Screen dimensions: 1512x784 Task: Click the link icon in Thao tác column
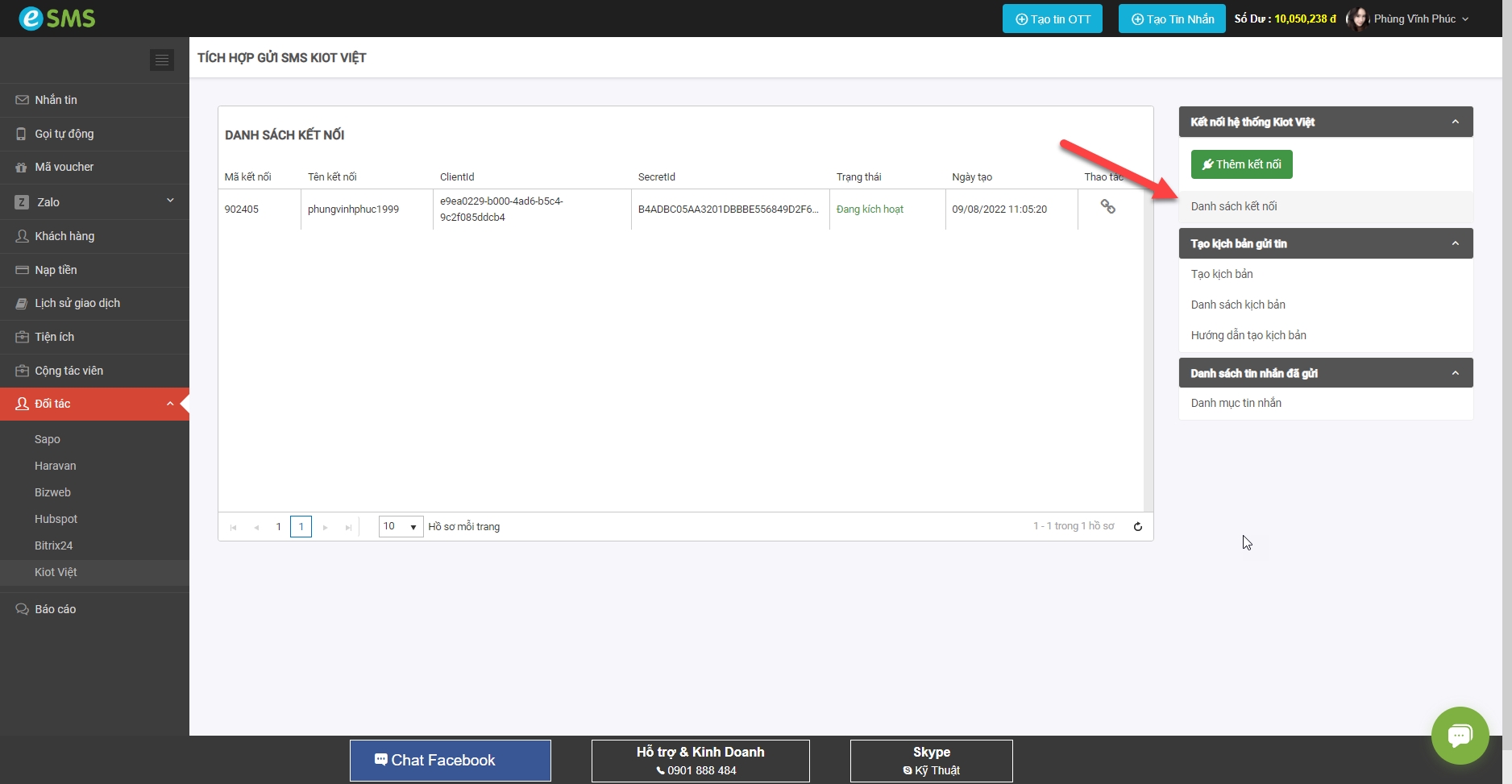pos(1108,207)
